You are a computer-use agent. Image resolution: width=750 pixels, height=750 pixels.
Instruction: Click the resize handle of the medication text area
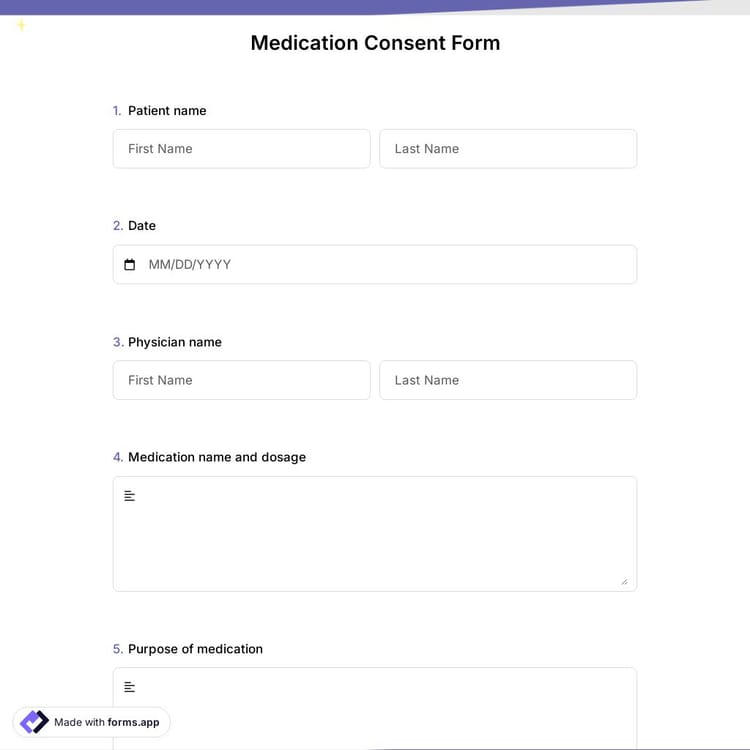click(x=625, y=581)
